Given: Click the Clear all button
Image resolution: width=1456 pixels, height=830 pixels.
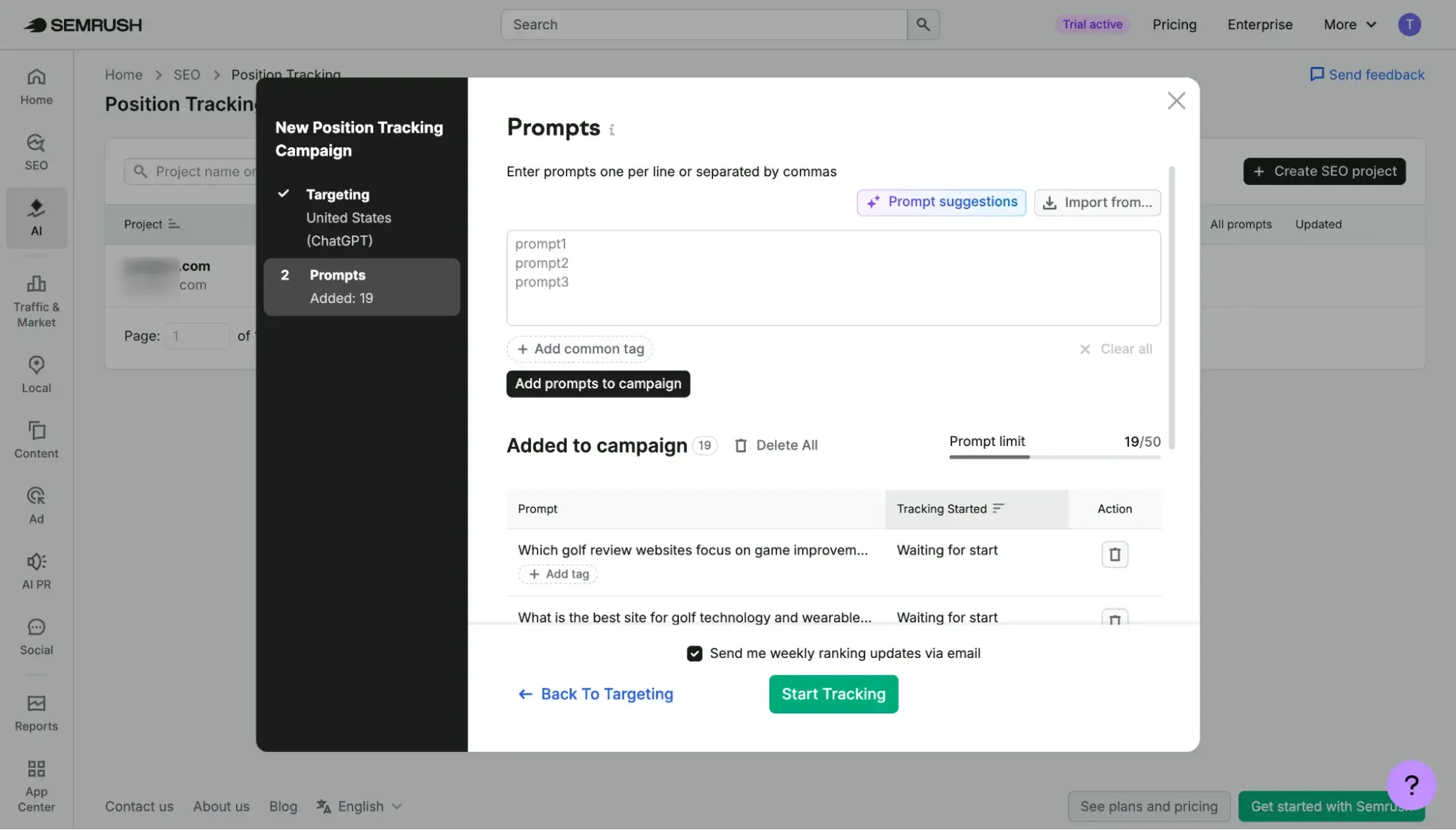Looking at the screenshot, I should point(1116,349).
